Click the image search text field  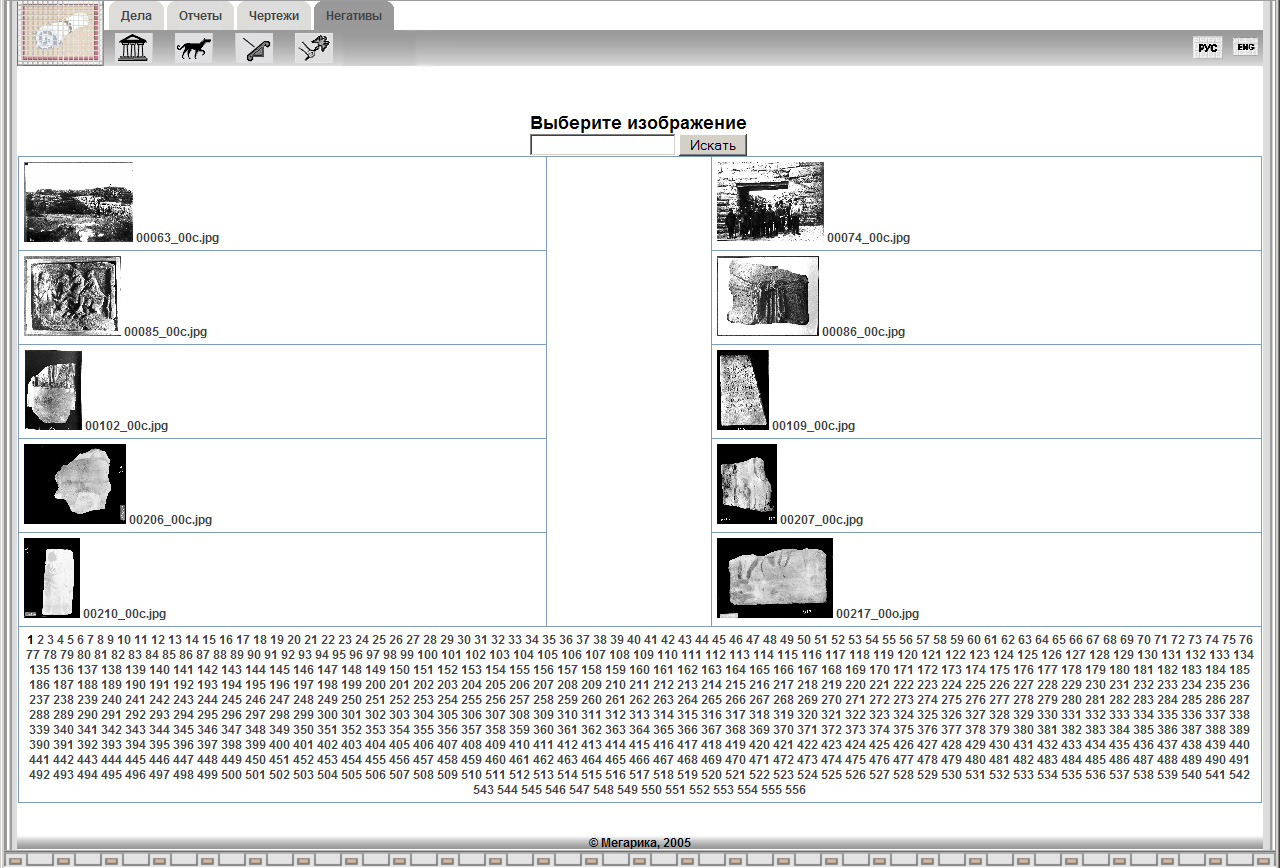[x=603, y=146]
